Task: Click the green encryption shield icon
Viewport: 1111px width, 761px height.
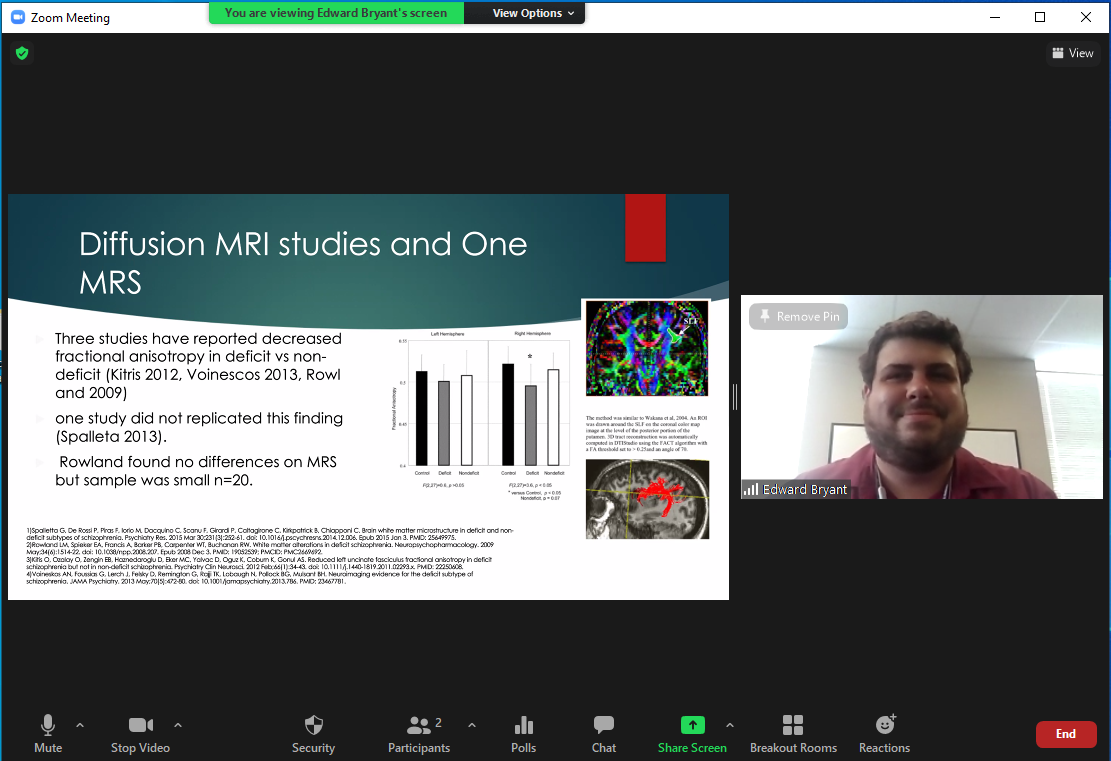Action: [22, 53]
